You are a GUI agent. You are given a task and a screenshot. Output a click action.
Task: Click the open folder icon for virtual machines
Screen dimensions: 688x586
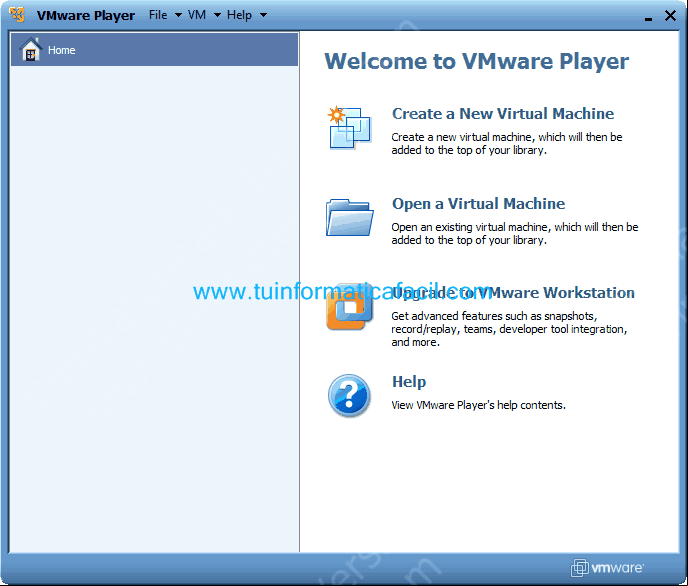pyautogui.click(x=350, y=217)
